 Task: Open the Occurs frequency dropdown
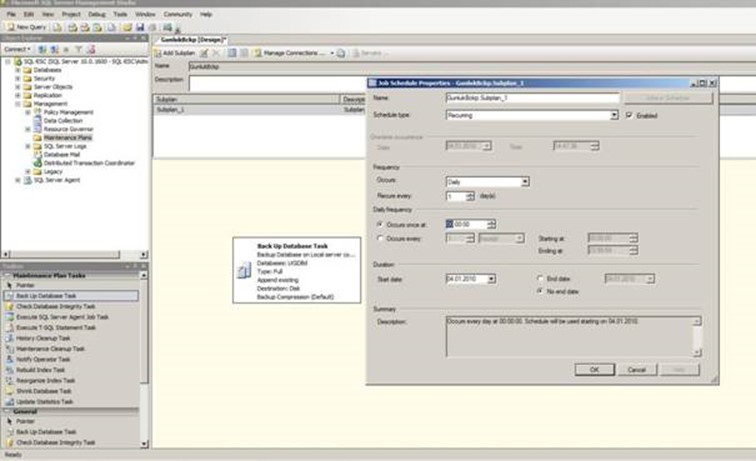[523, 181]
